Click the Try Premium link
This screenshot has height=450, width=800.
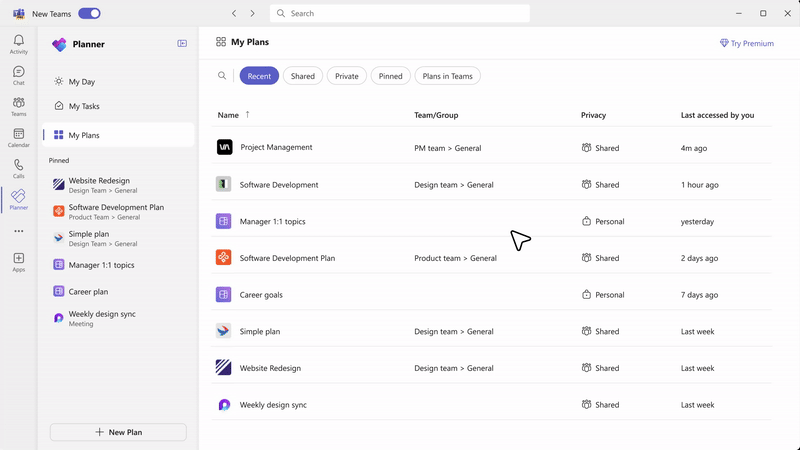747,43
